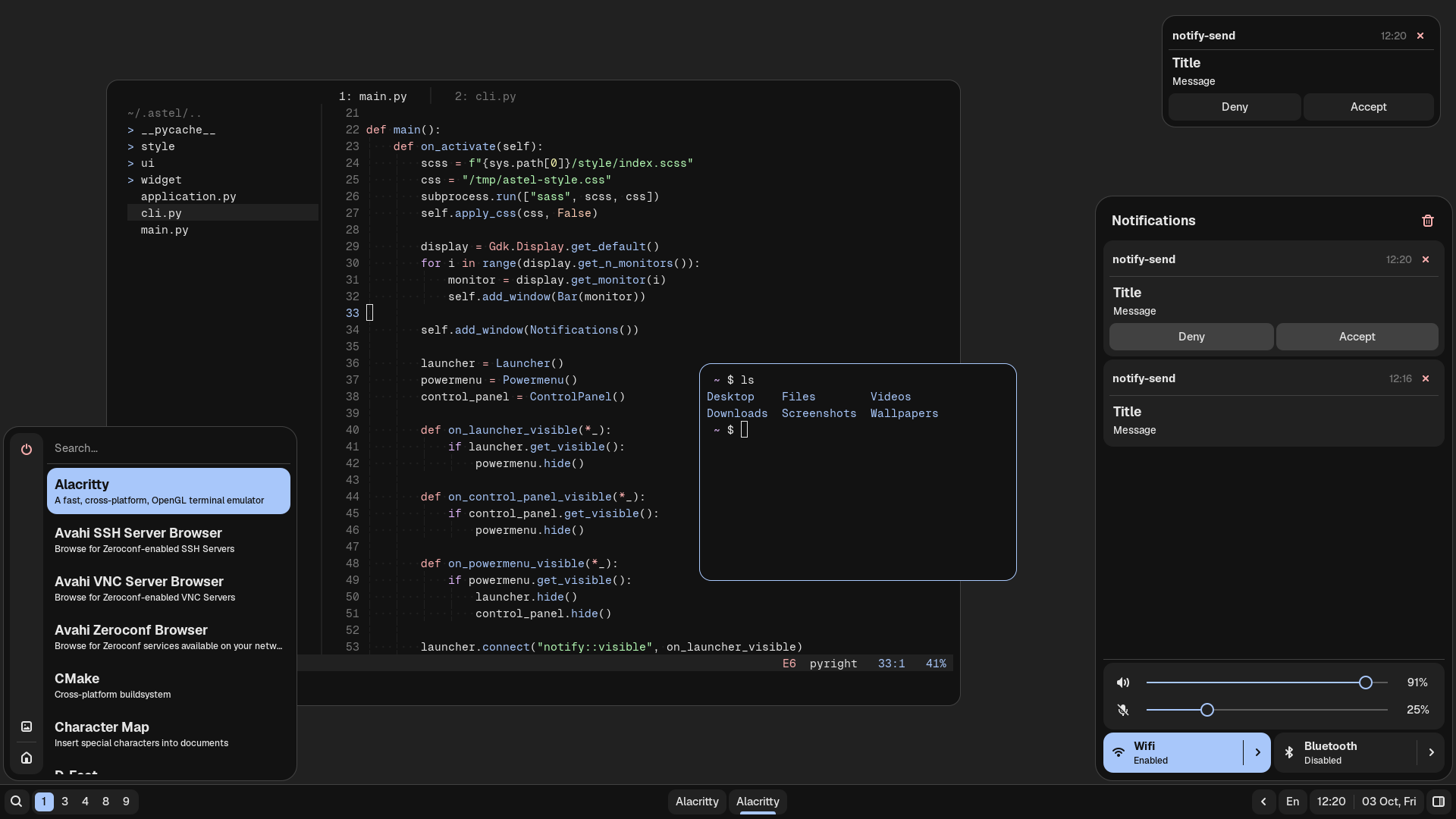1456x819 pixels.
Task: Click the speaker volume slider at 91%
Action: 1365,682
